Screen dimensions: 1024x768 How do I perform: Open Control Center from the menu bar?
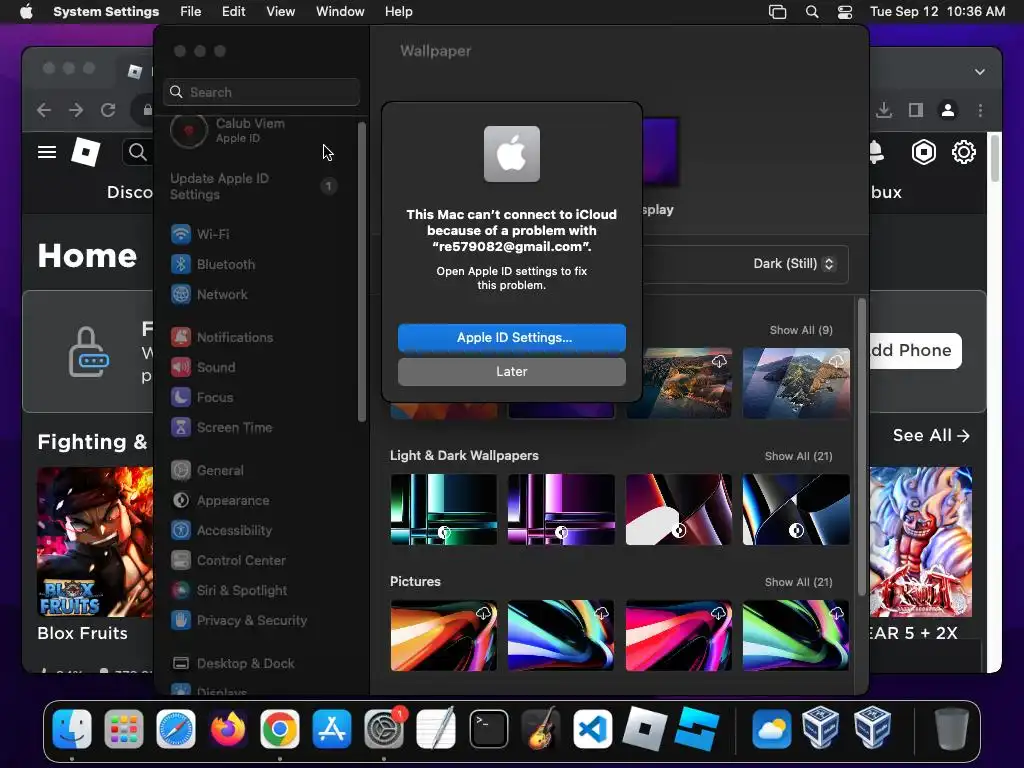tap(845, 12)
